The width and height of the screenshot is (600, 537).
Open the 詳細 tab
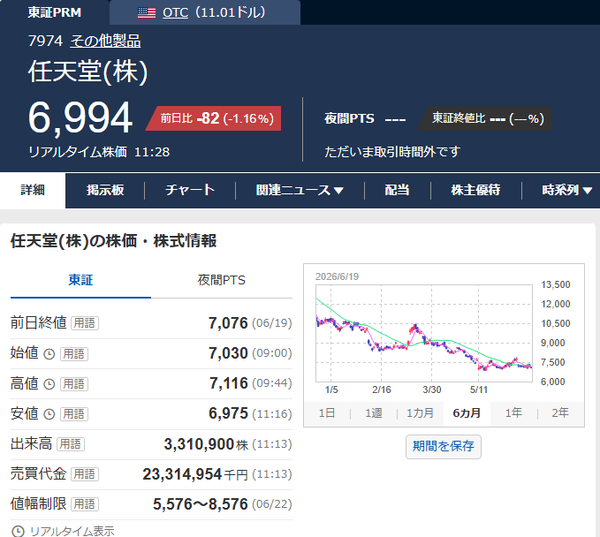33,190
